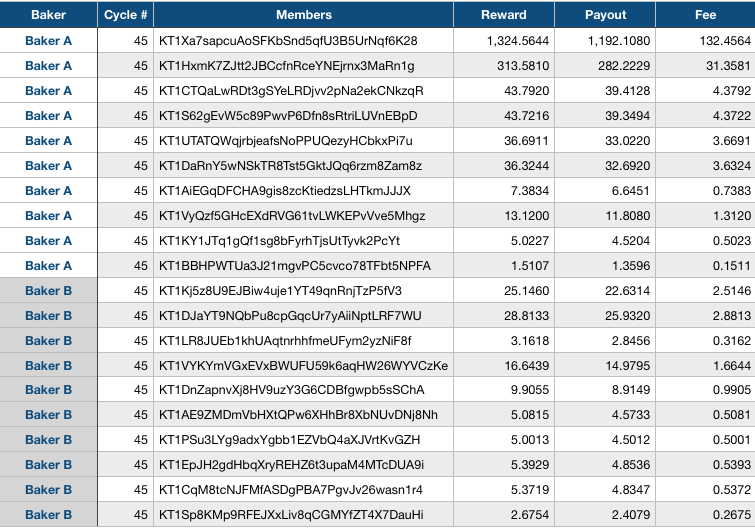Click payout value 14.9795

click(627, 366)
